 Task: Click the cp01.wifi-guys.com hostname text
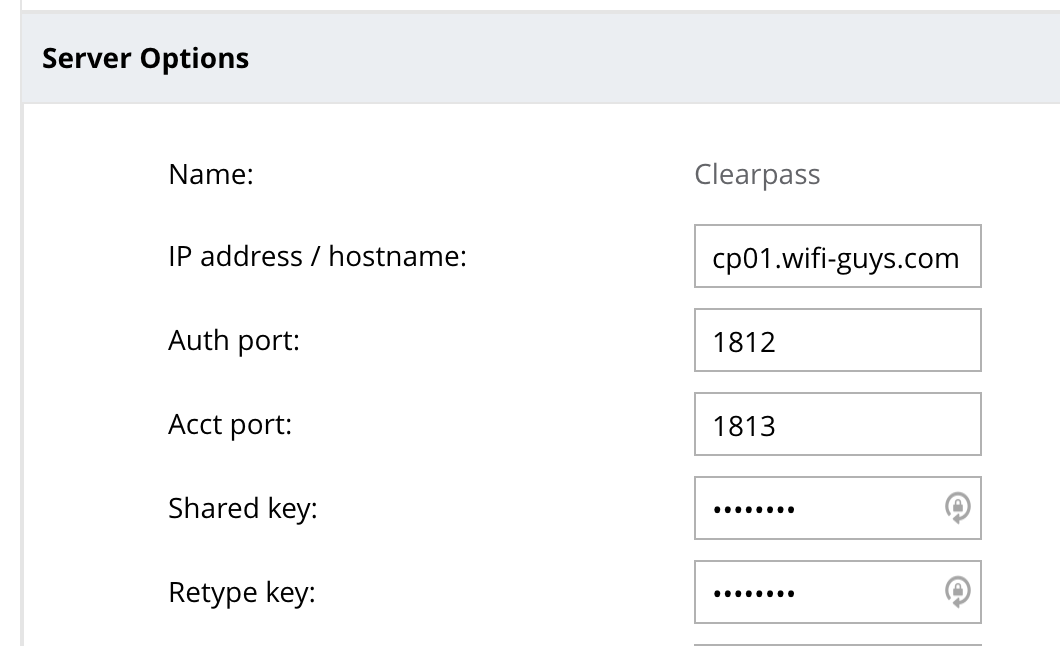coord(836,259)
